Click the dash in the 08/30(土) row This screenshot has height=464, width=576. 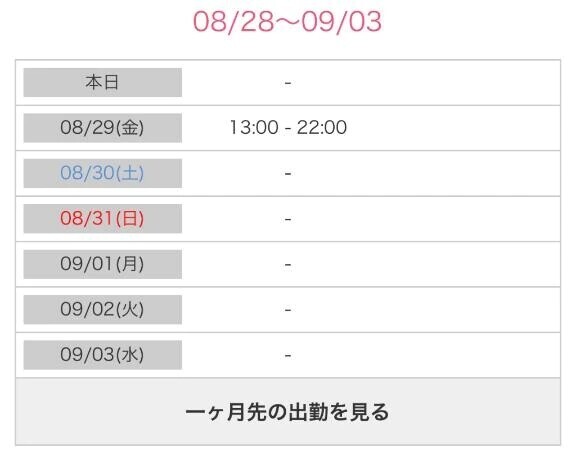click(x=288, y=173)
